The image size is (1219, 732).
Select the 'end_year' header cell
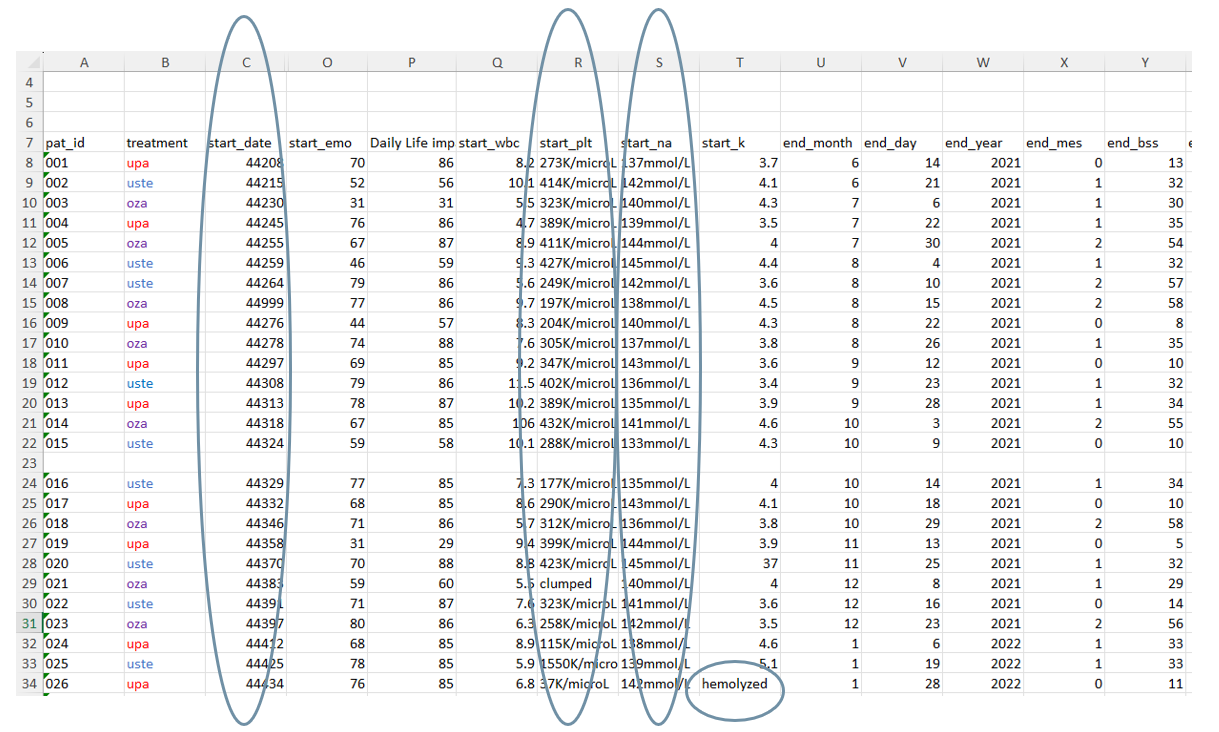[x=983, y=143]
